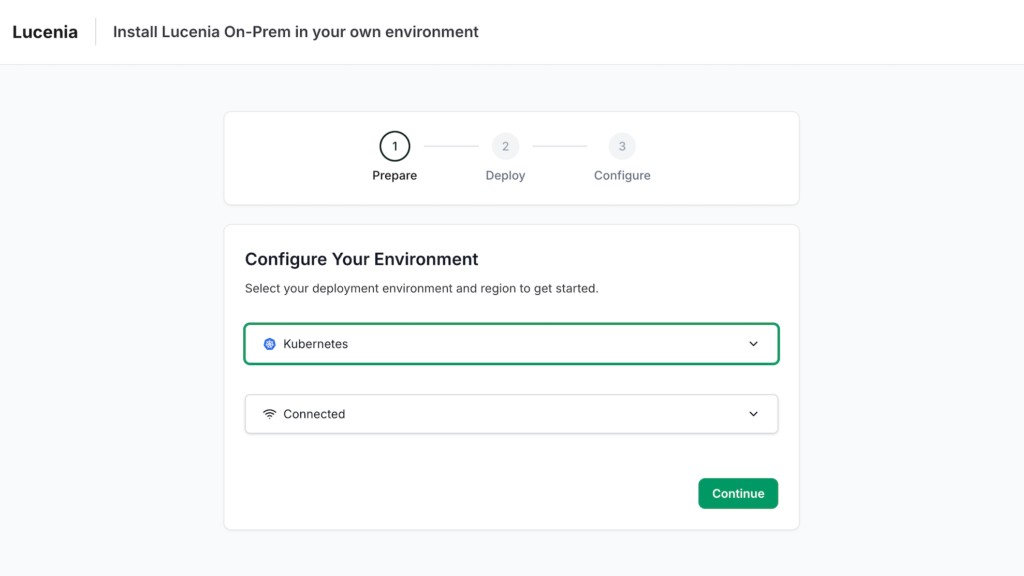This screenshot has width=1024, height=576.
Task: Click the line between Prepare and Deploy
Action: [451, 147]
